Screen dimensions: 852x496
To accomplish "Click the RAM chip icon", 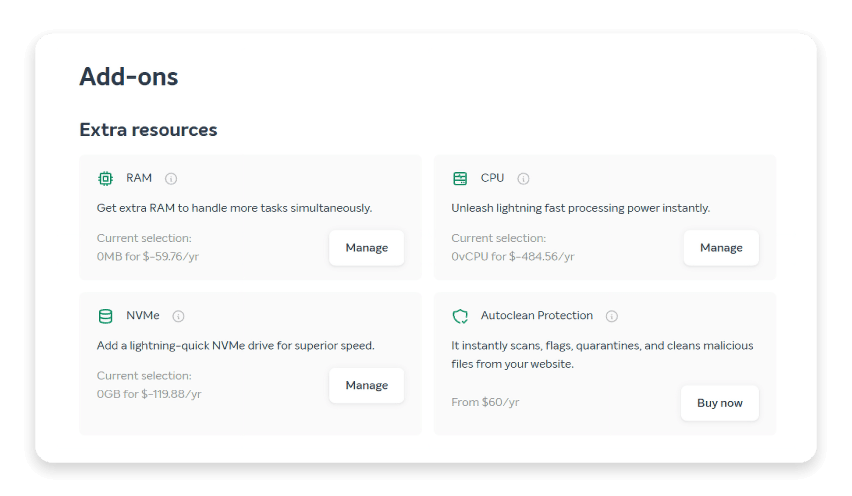I will tap(105, 178).
